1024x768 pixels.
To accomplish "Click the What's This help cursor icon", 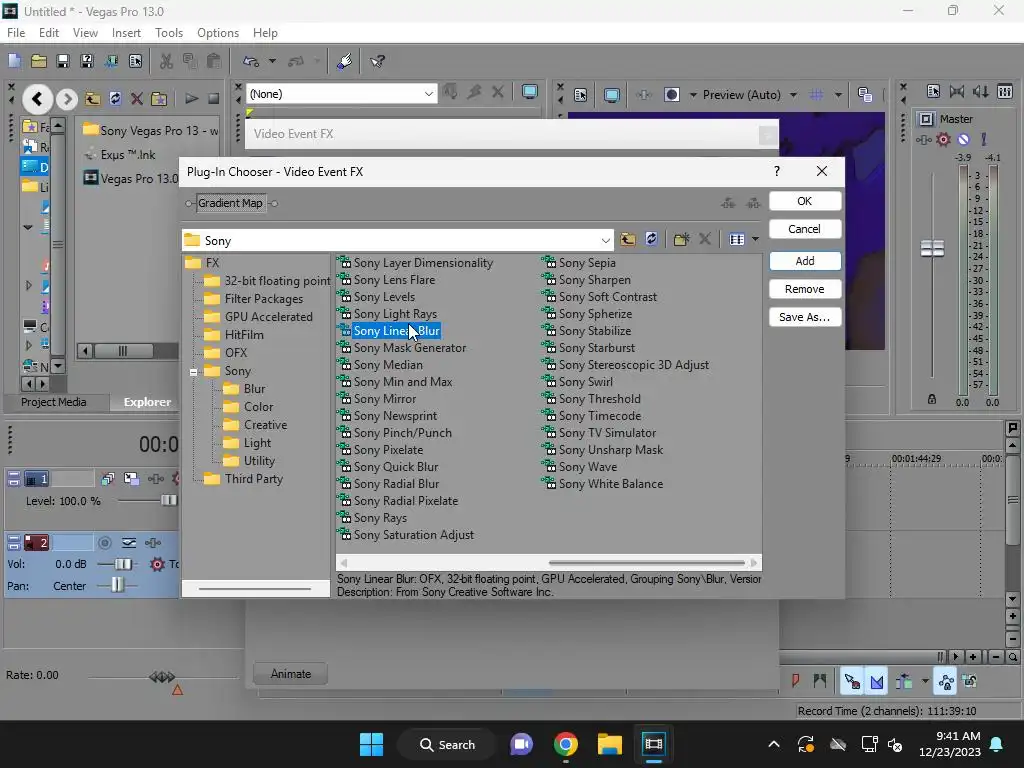I will 377,61.
